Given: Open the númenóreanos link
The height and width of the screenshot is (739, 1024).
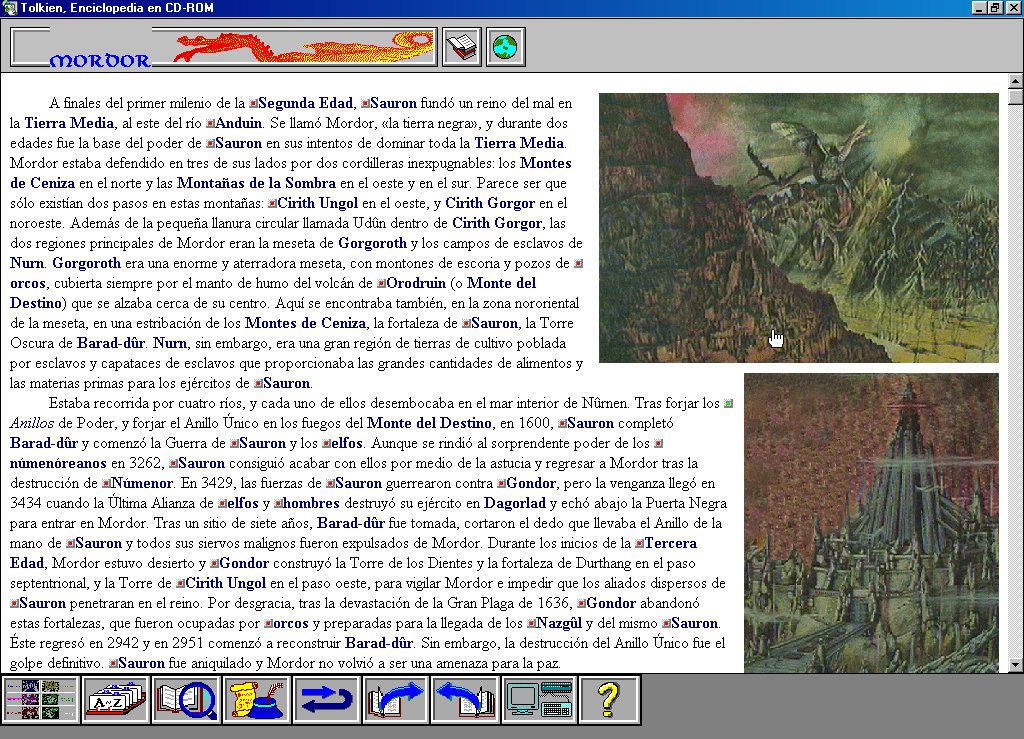Looking at the screenshot, I should pos(58,464).
